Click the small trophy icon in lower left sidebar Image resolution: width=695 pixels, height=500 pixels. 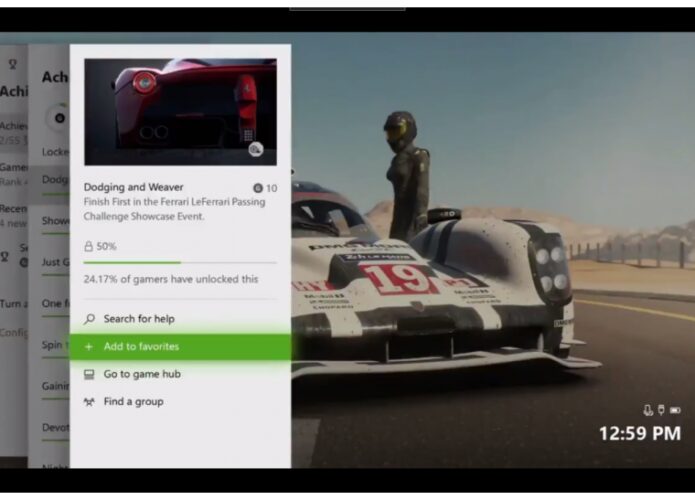point(5,256)
